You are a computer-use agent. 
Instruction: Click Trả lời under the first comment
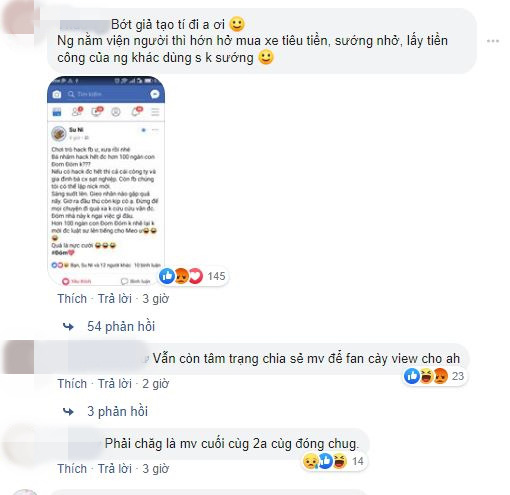115,299
